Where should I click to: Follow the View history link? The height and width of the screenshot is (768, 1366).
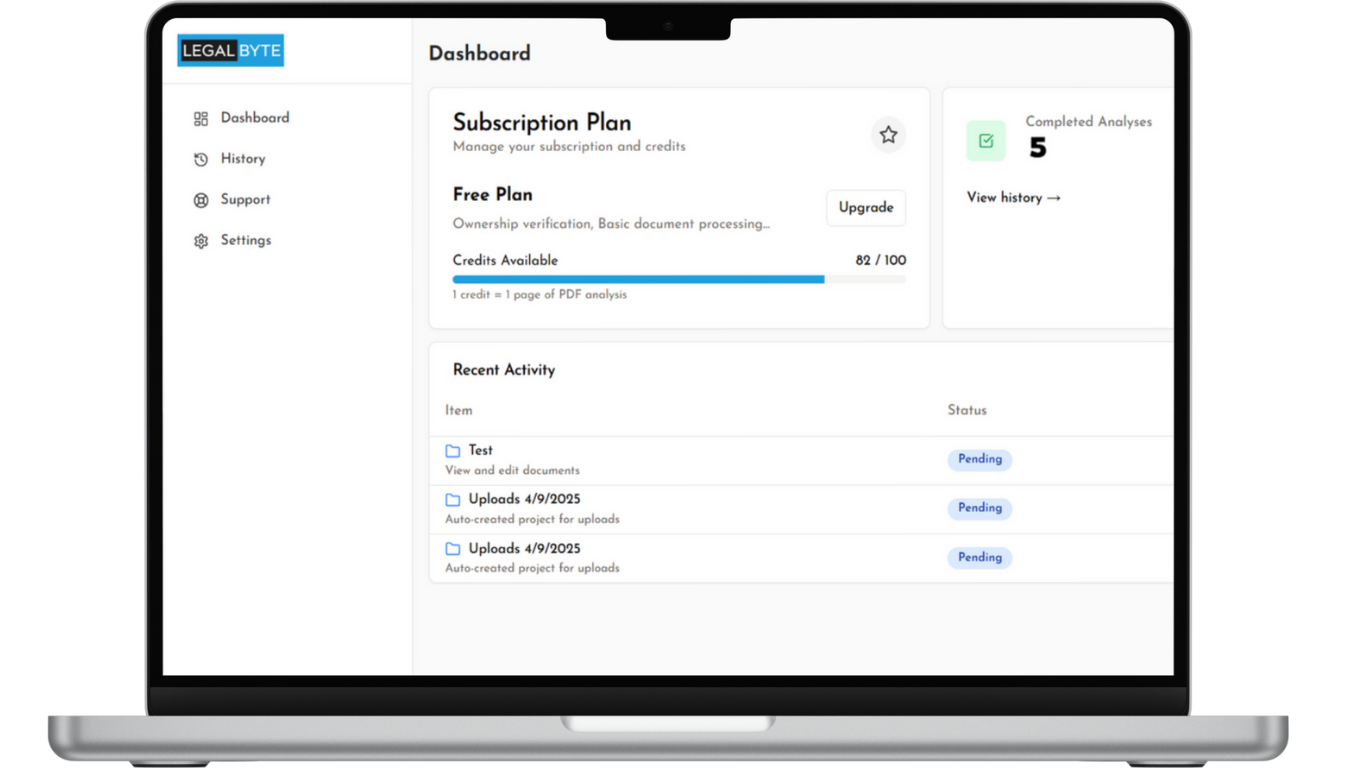(1013, 198)
